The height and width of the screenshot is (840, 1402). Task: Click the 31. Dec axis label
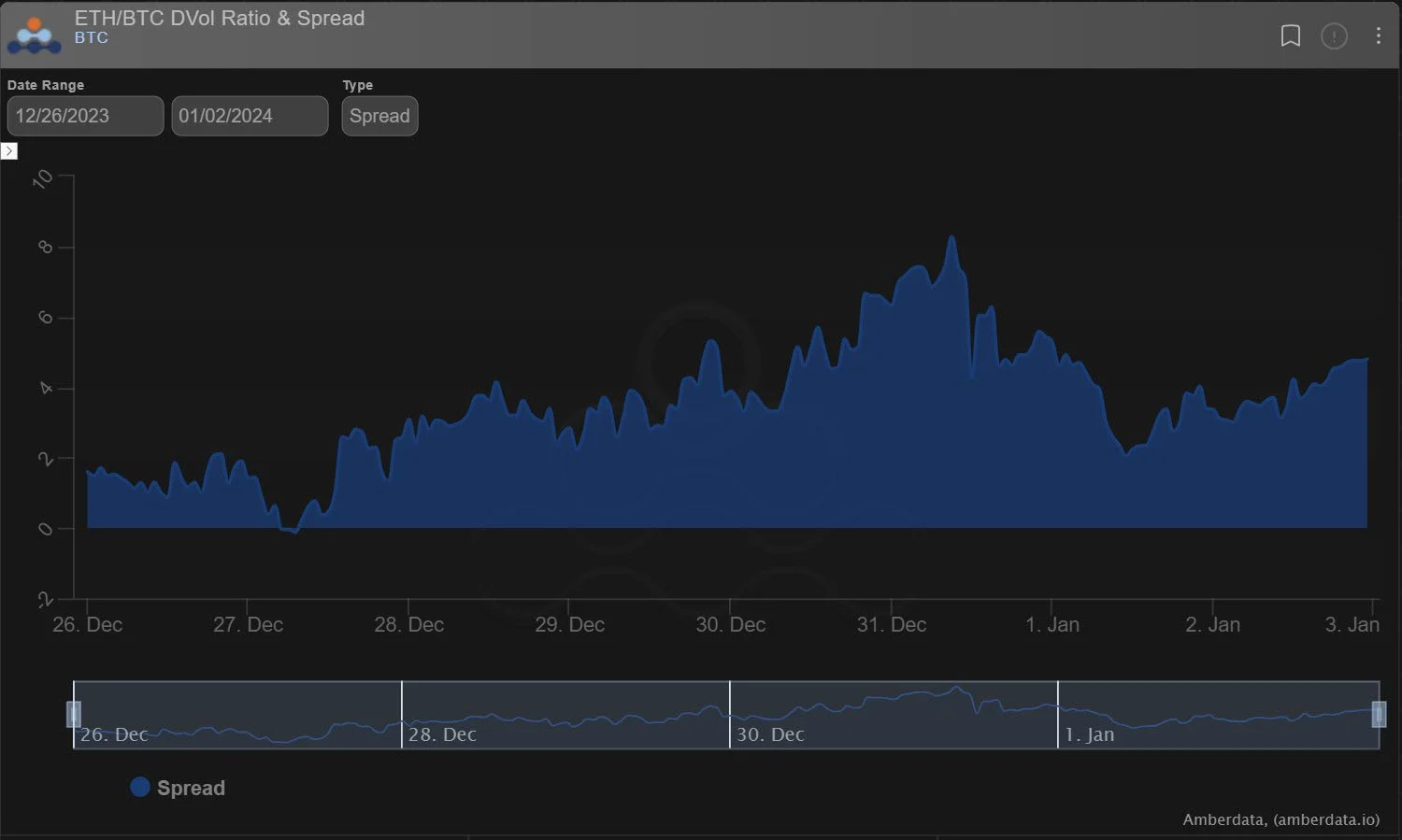coord(892,624)
